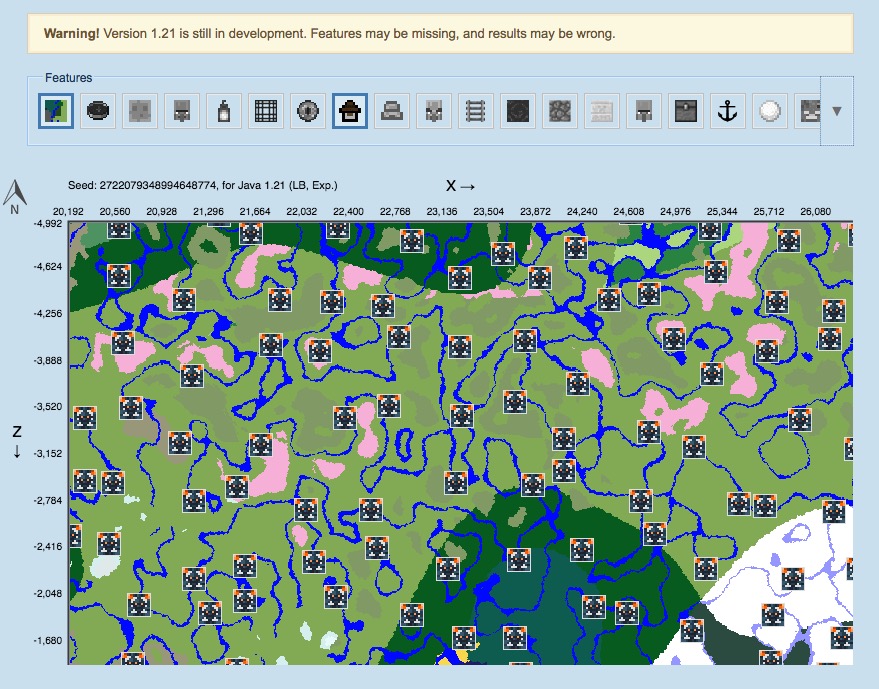
Task: Click Z coordinate label -2,048
Action: point(48,594)
